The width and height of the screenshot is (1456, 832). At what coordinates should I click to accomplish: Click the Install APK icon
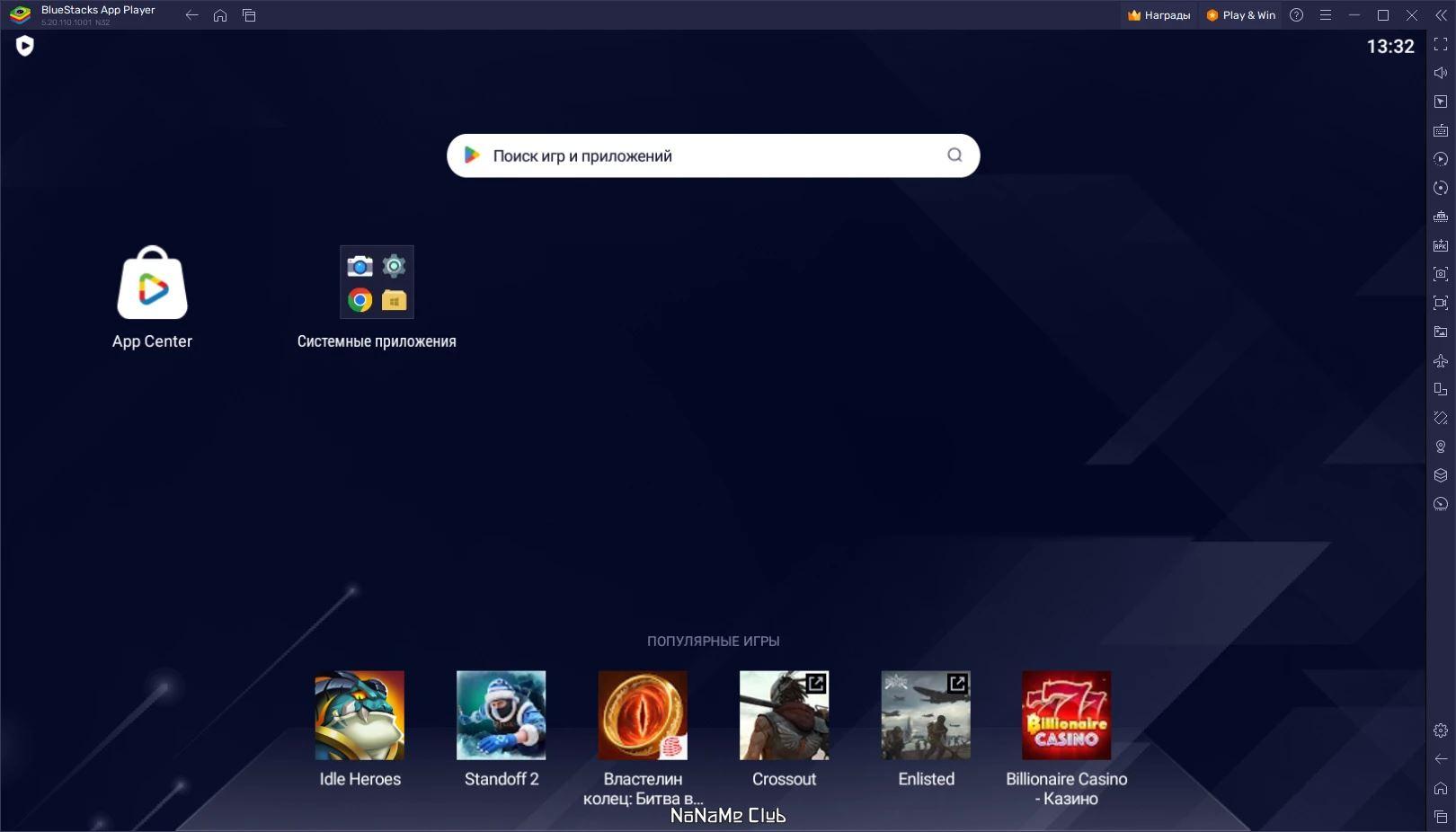1441,245
